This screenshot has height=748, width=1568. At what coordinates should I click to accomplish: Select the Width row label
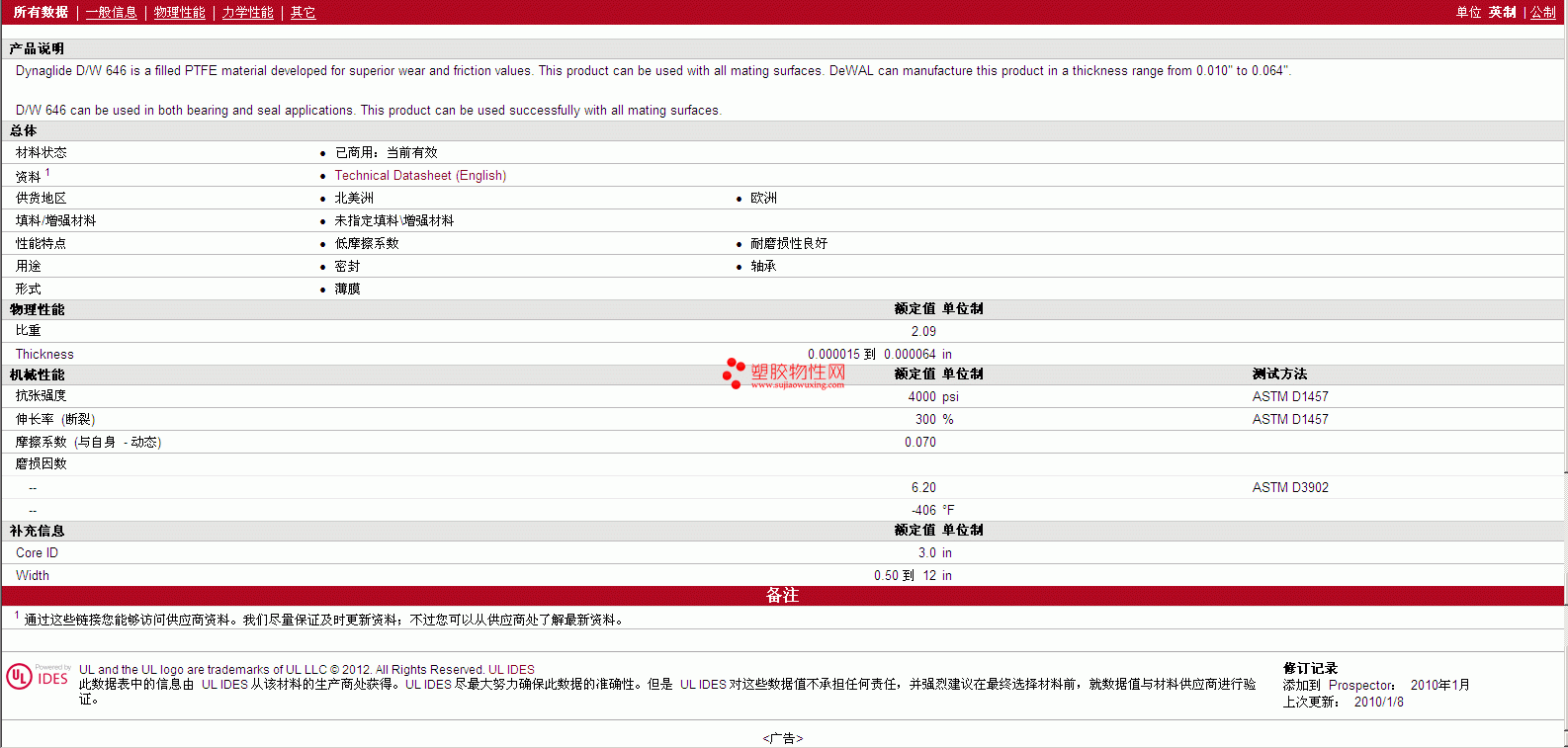(x=33, y=575)
